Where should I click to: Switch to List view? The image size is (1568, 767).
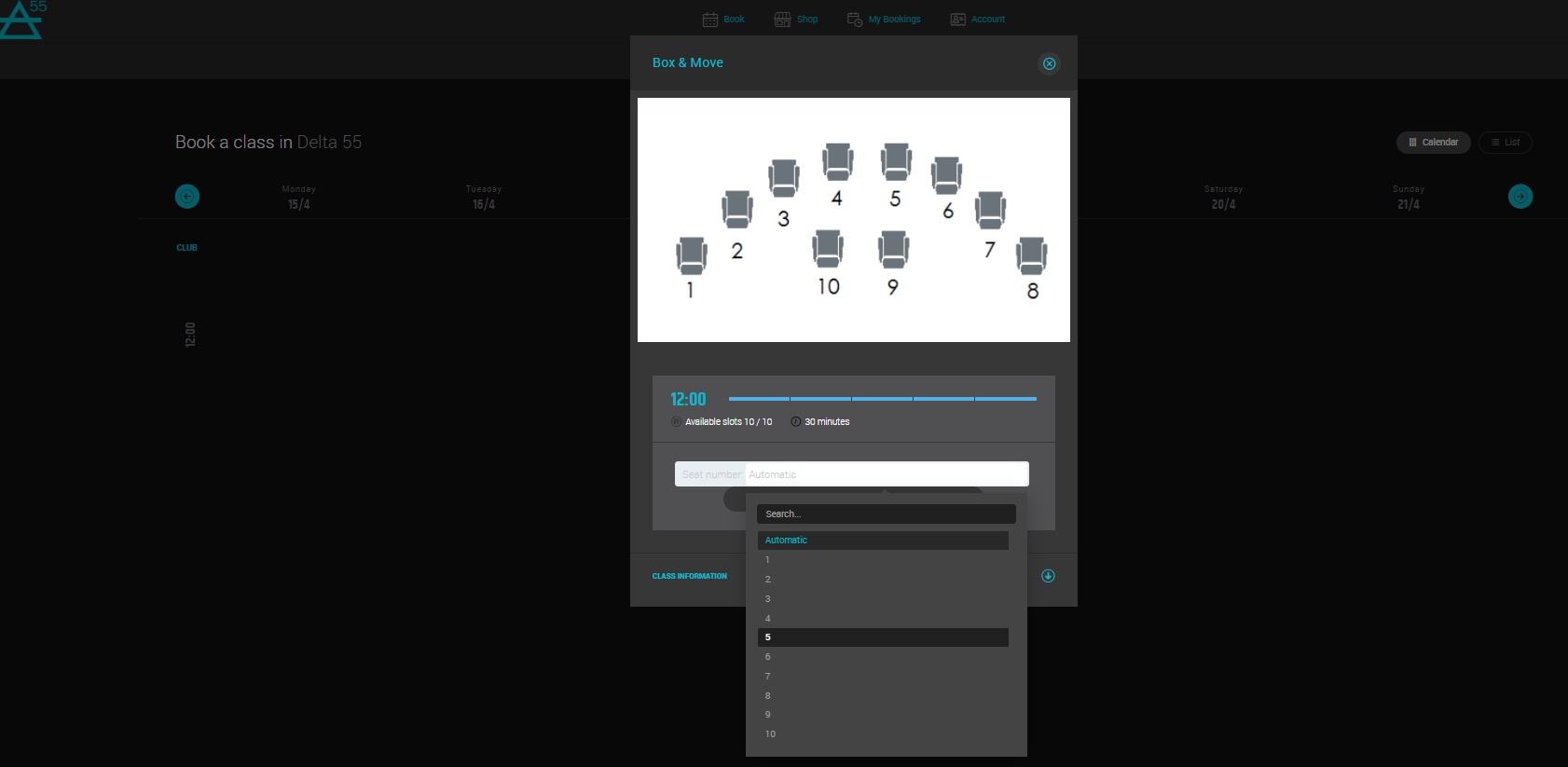(x=1505, y=143)
